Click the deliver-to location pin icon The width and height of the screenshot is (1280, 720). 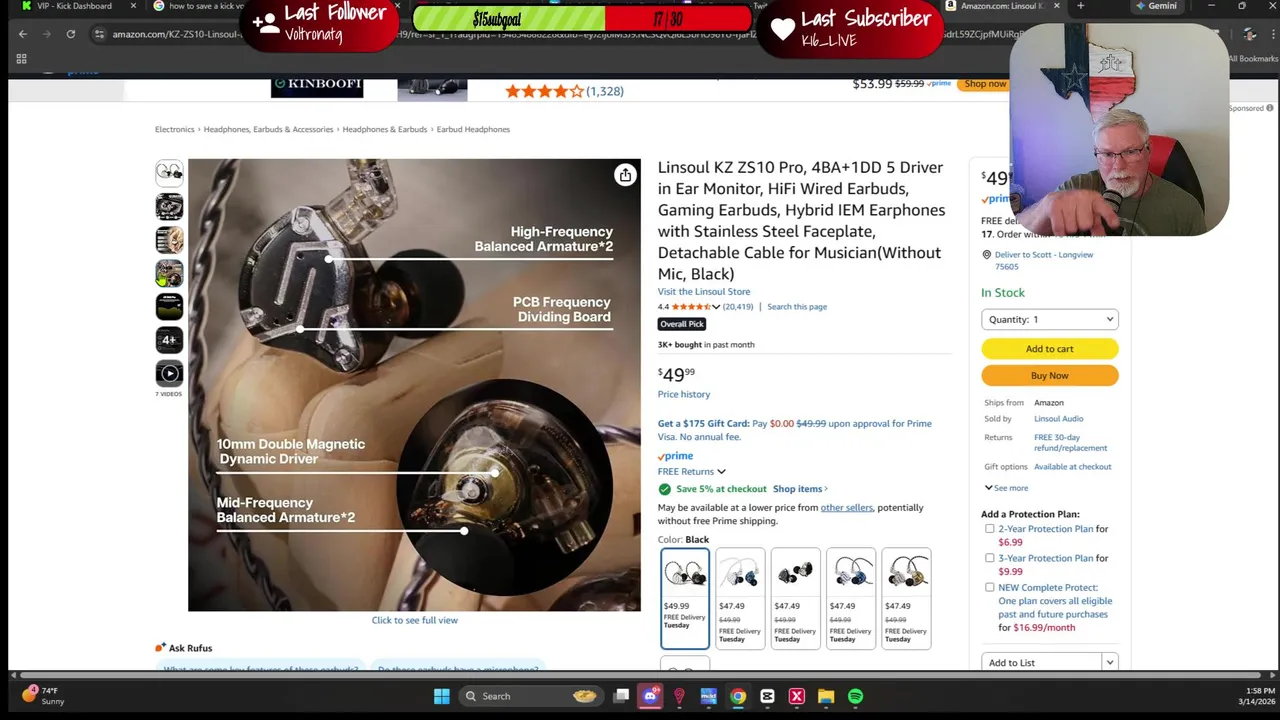pos(986,255)
